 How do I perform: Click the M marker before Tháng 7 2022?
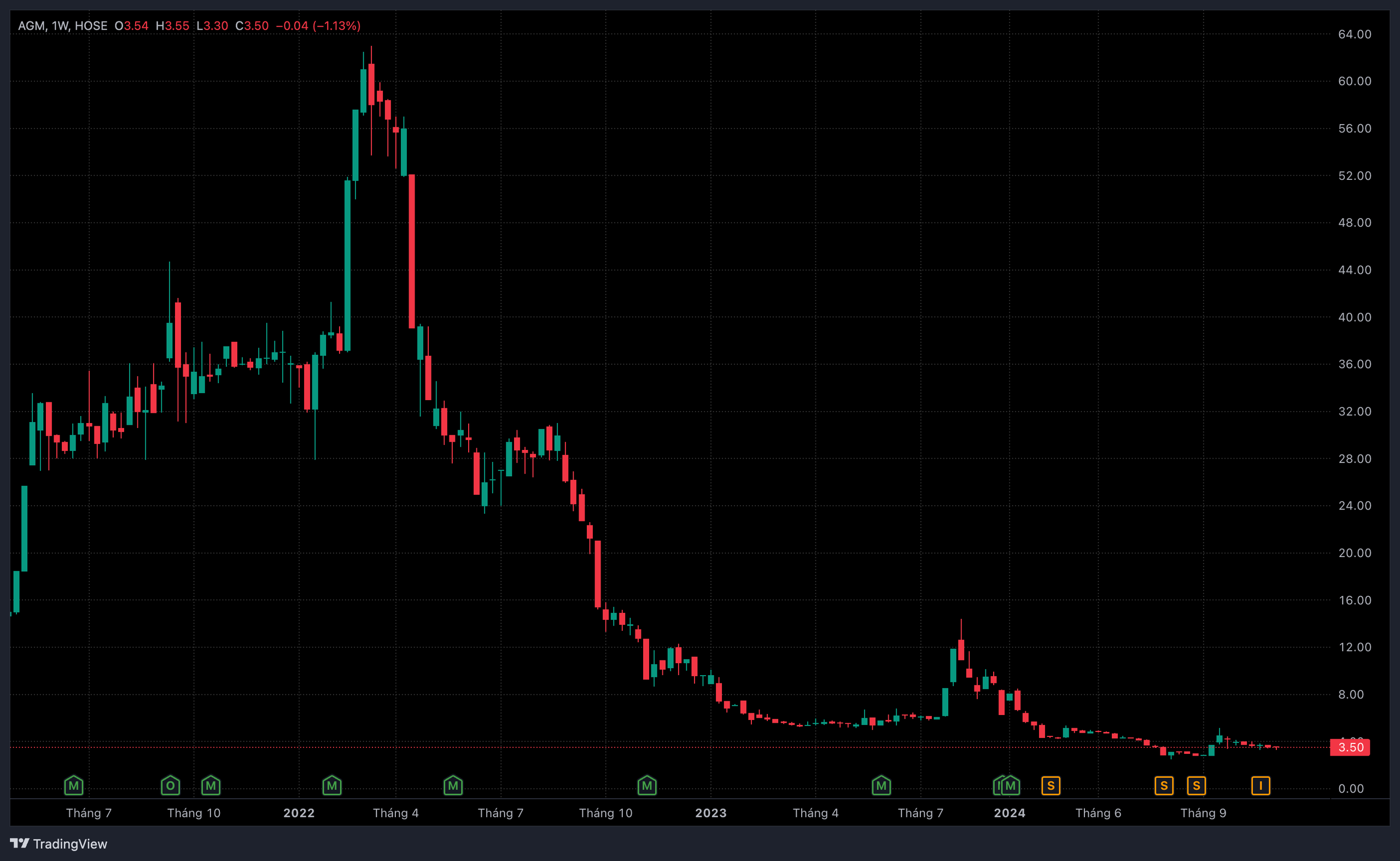(453, 786)
